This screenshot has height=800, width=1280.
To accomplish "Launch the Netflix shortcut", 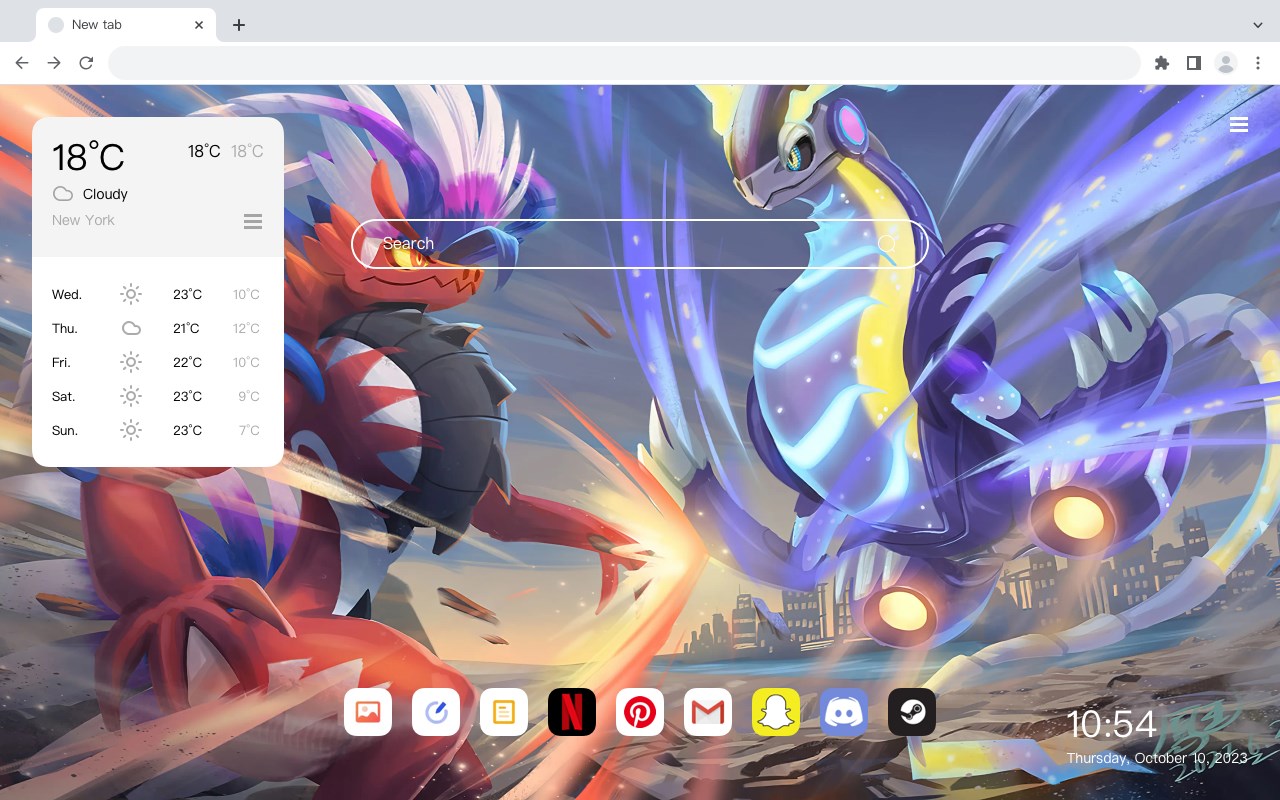I will pos(572,712).
